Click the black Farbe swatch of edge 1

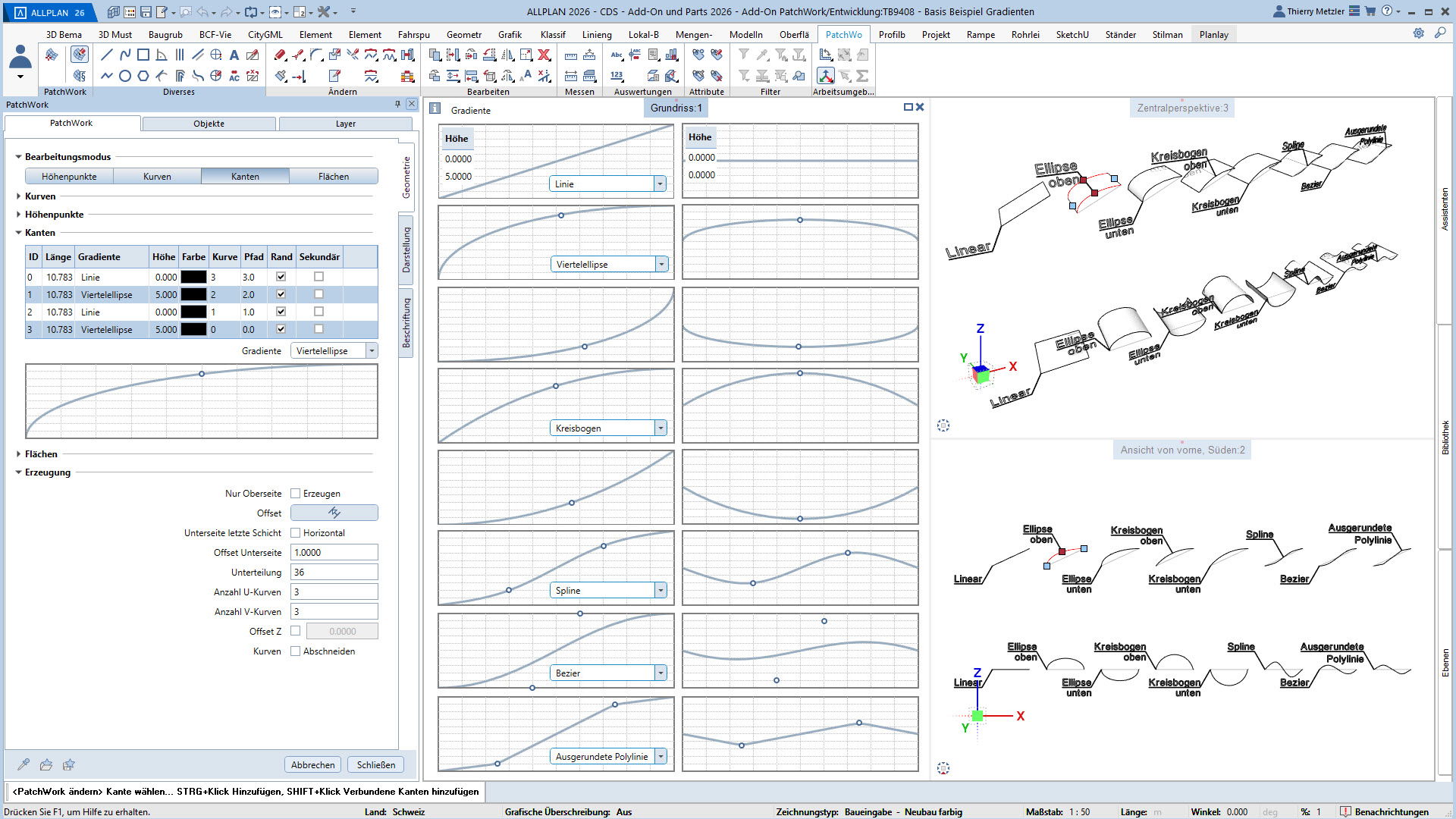[x=193, y=294]
